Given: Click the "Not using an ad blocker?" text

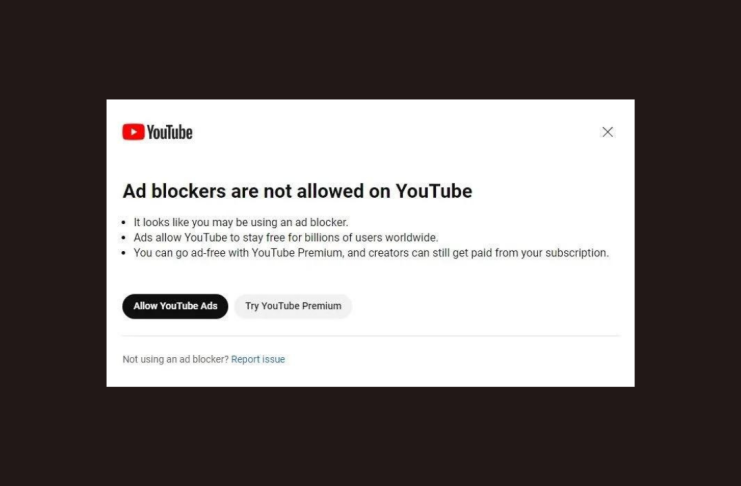Looking at the screenshot, I should point(175,359).
